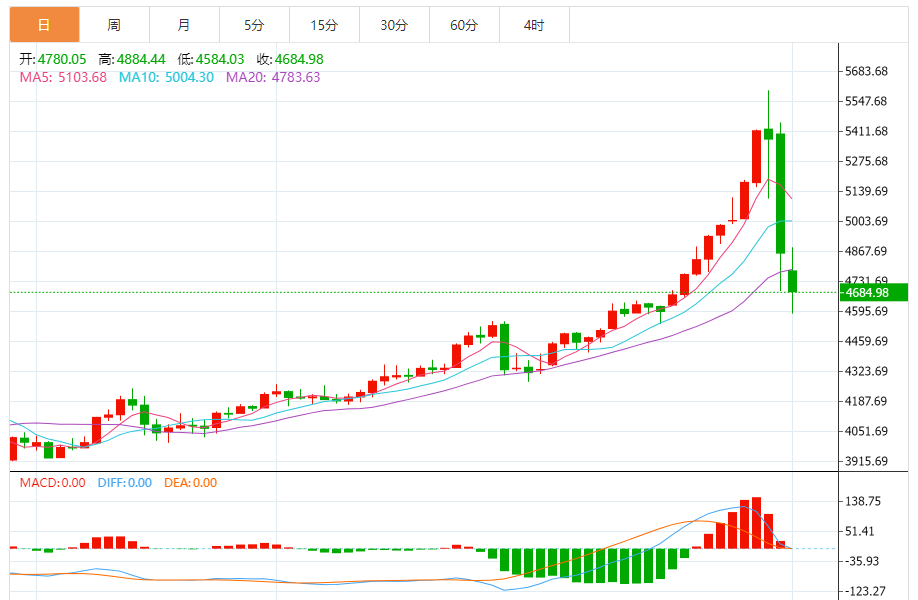Click the MA5: 5103.68 indicator label
This screenshot has width=918, height=600.
click(63, 77)
